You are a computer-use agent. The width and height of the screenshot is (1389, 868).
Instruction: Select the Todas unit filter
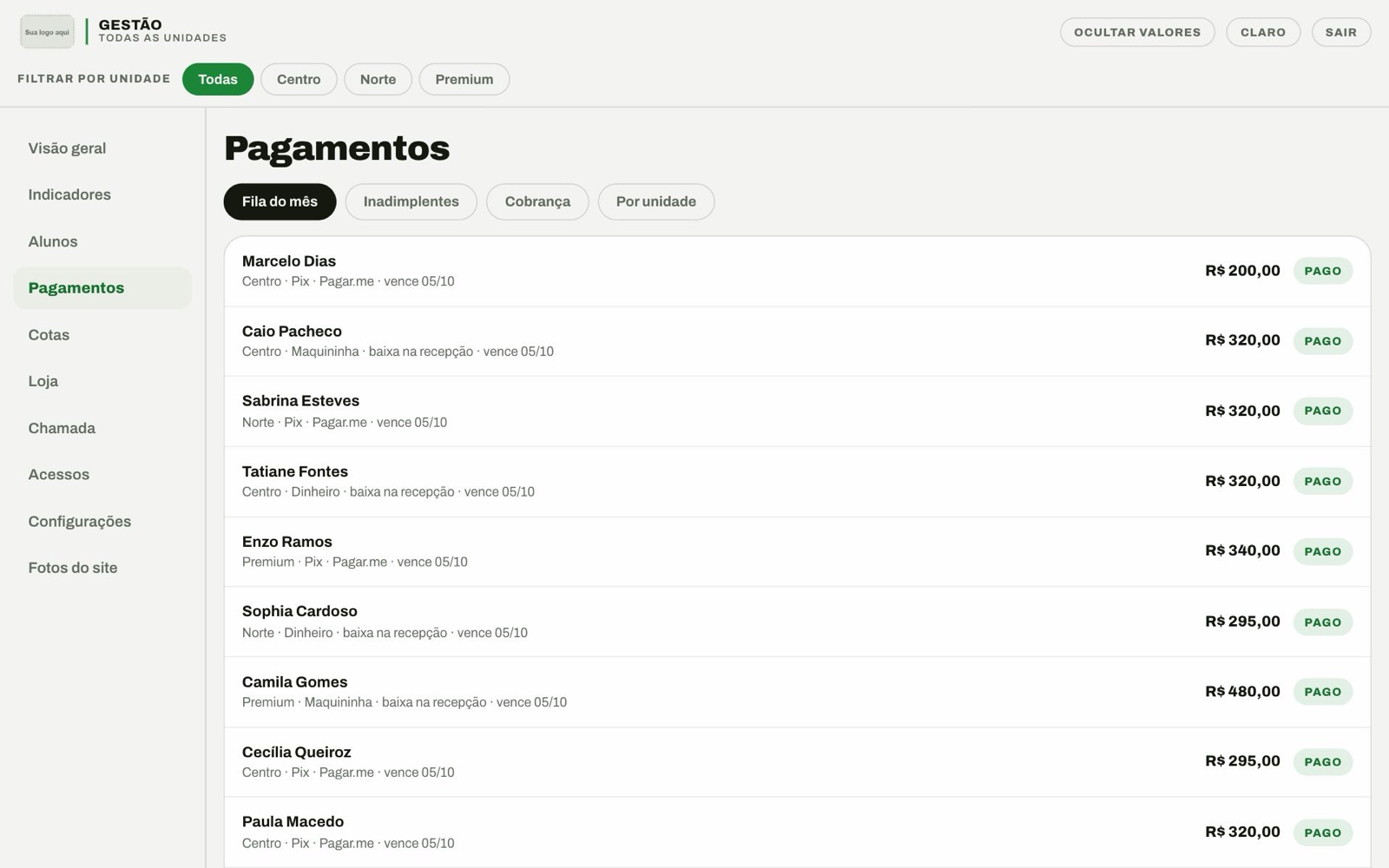tap(218, 79)
